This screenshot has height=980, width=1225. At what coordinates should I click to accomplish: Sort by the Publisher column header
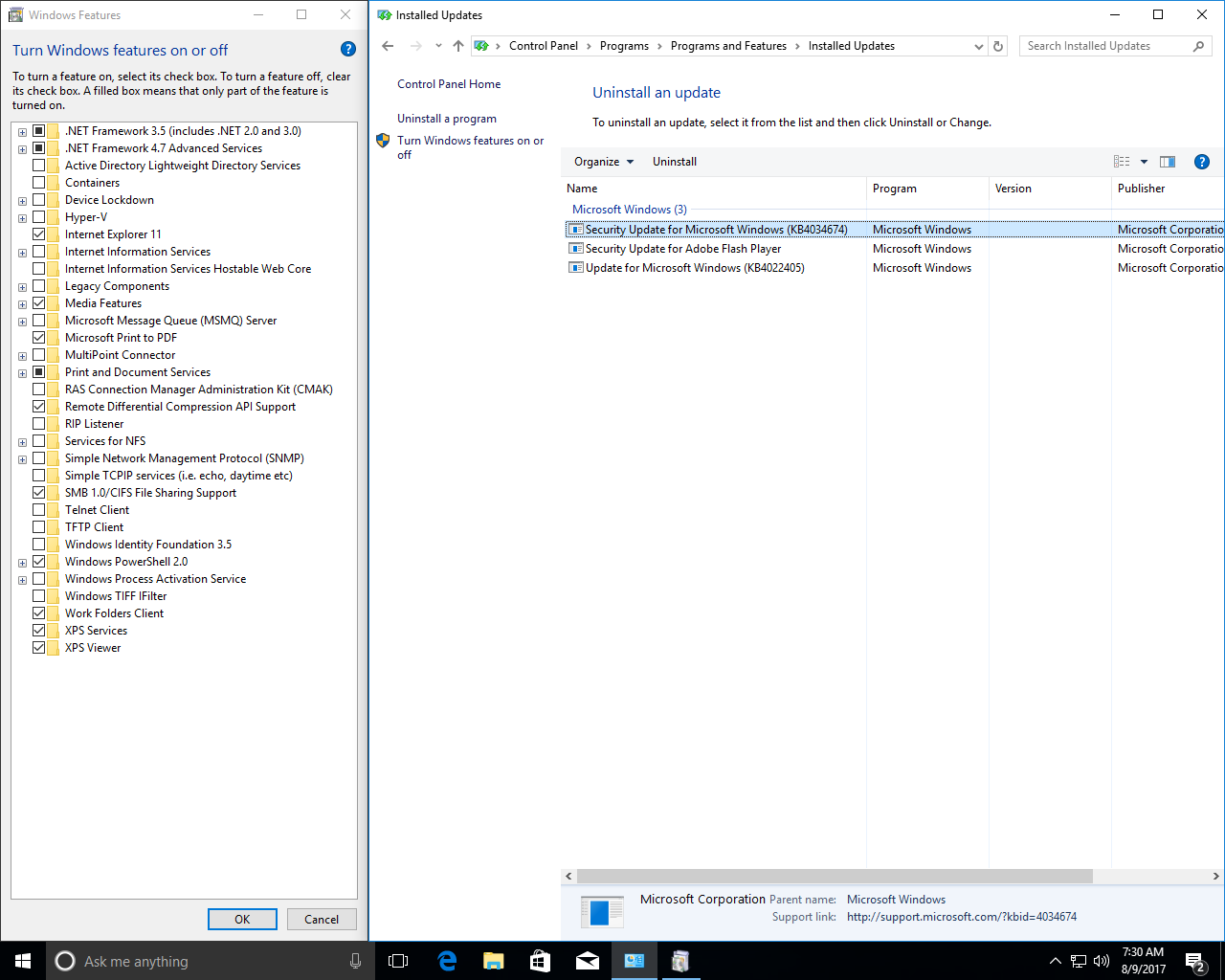pos(1169,189)
